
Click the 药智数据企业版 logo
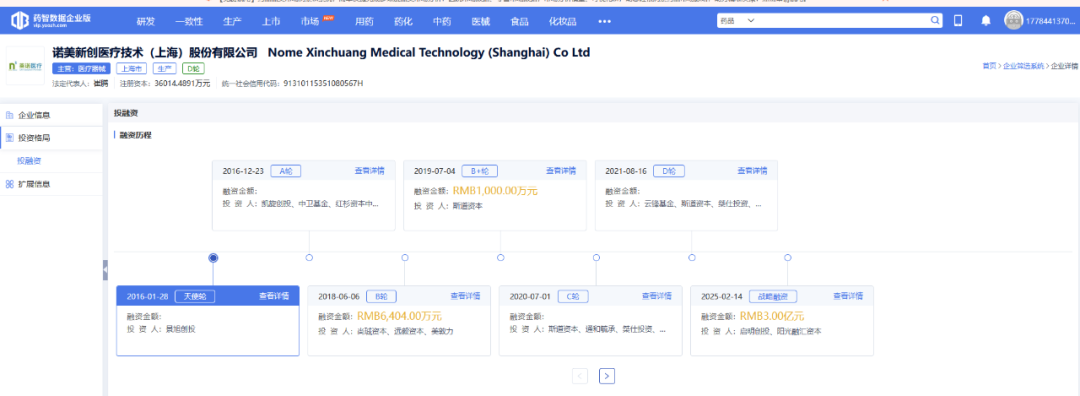50,21
